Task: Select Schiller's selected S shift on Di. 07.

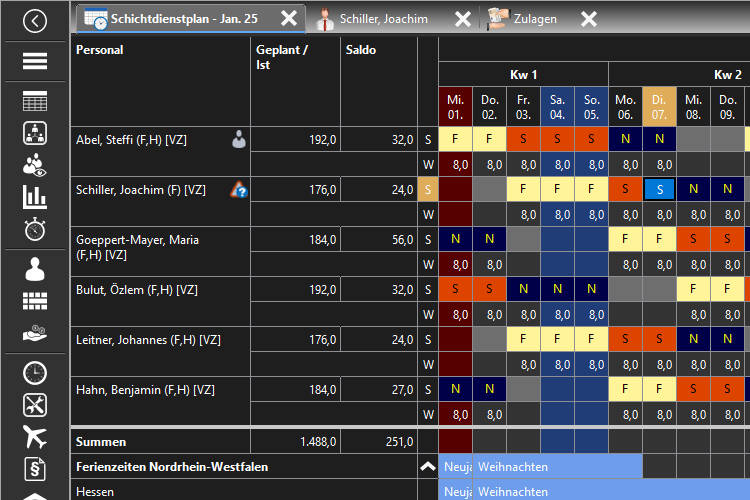Action: pos(659,189)
